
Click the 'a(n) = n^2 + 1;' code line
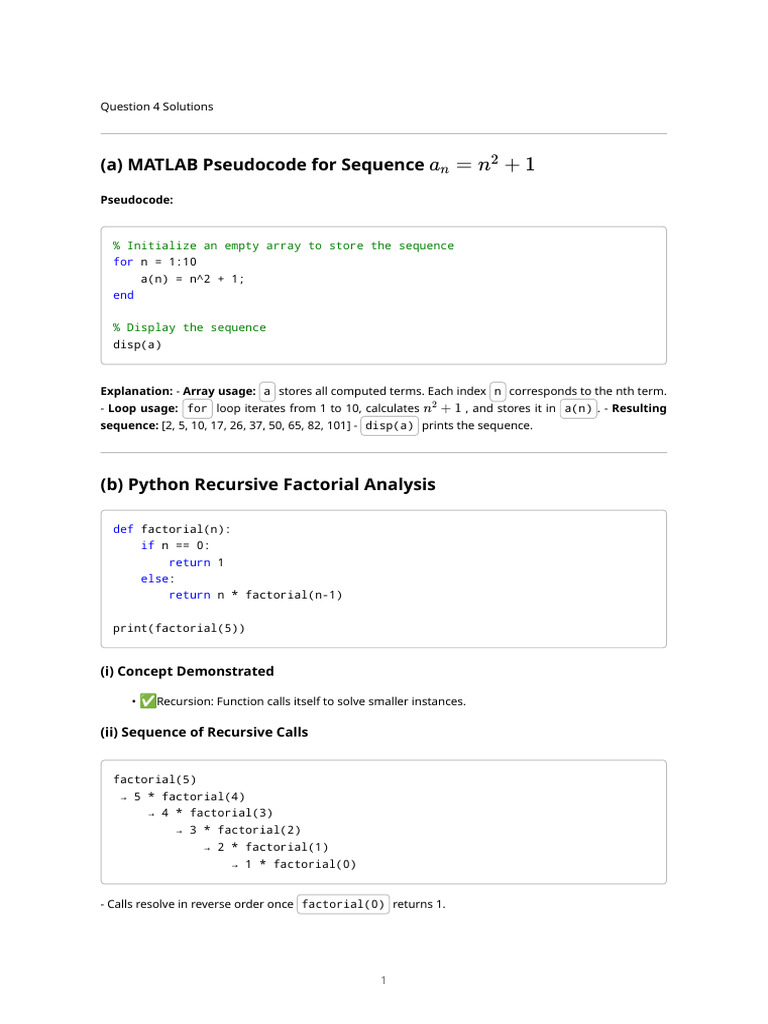193,279
